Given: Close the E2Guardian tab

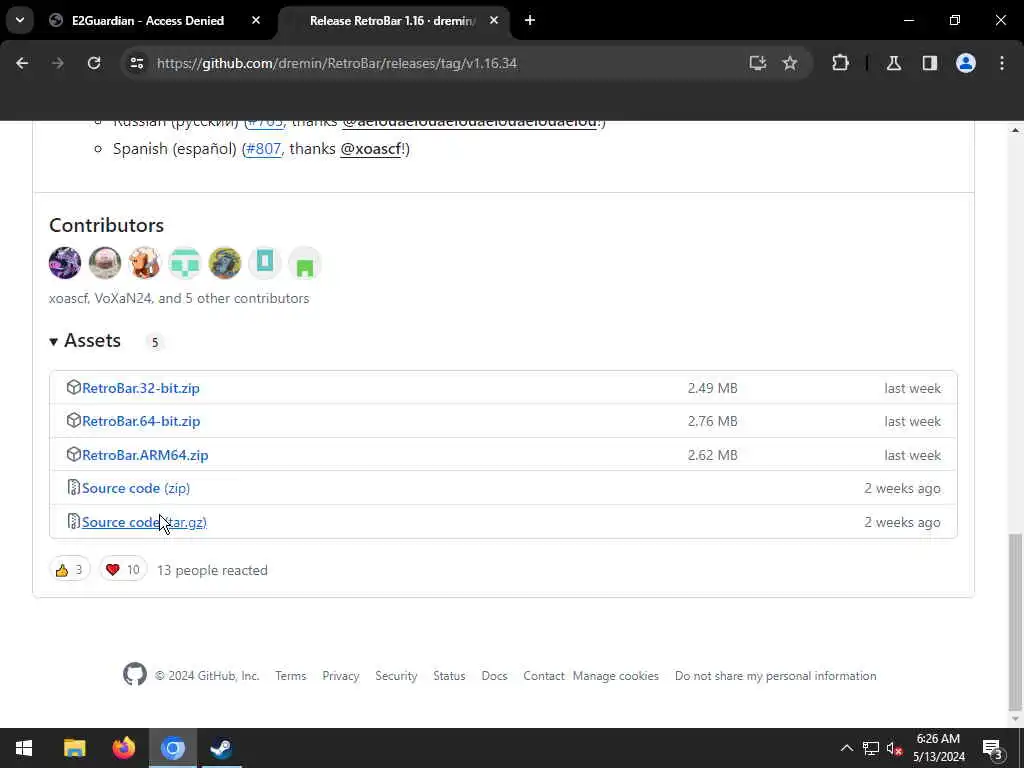Looking at the screenshot, I should 256,20.
